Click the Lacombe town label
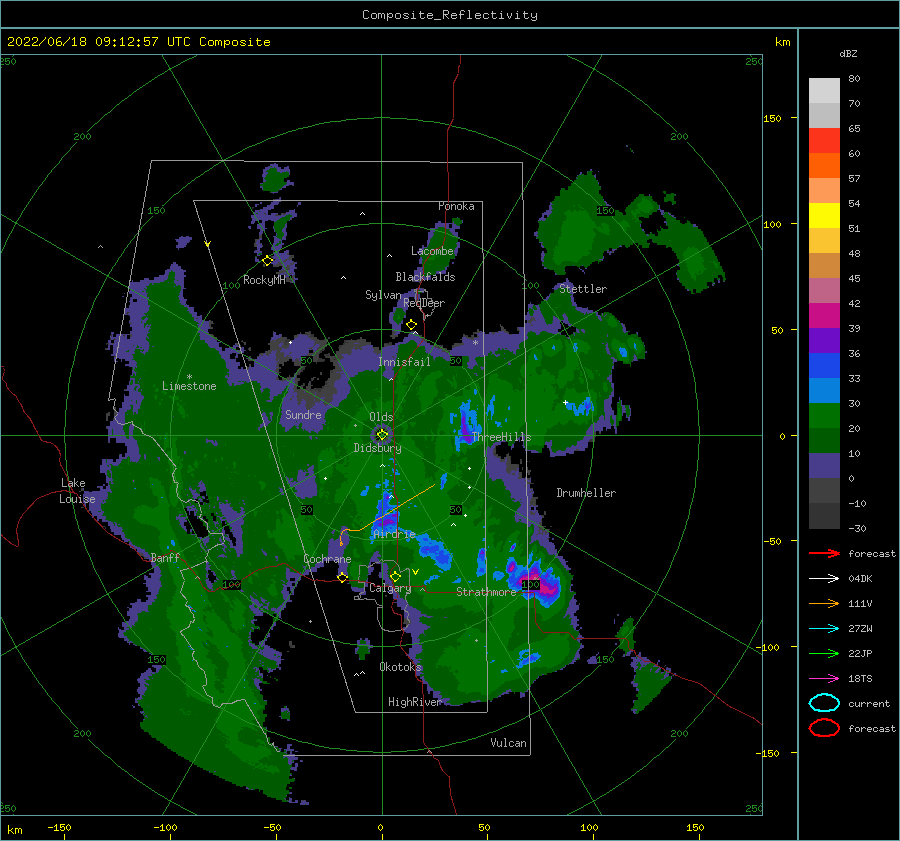The width and height of the screenshot is (900, 841). click(x=432, y=251)
